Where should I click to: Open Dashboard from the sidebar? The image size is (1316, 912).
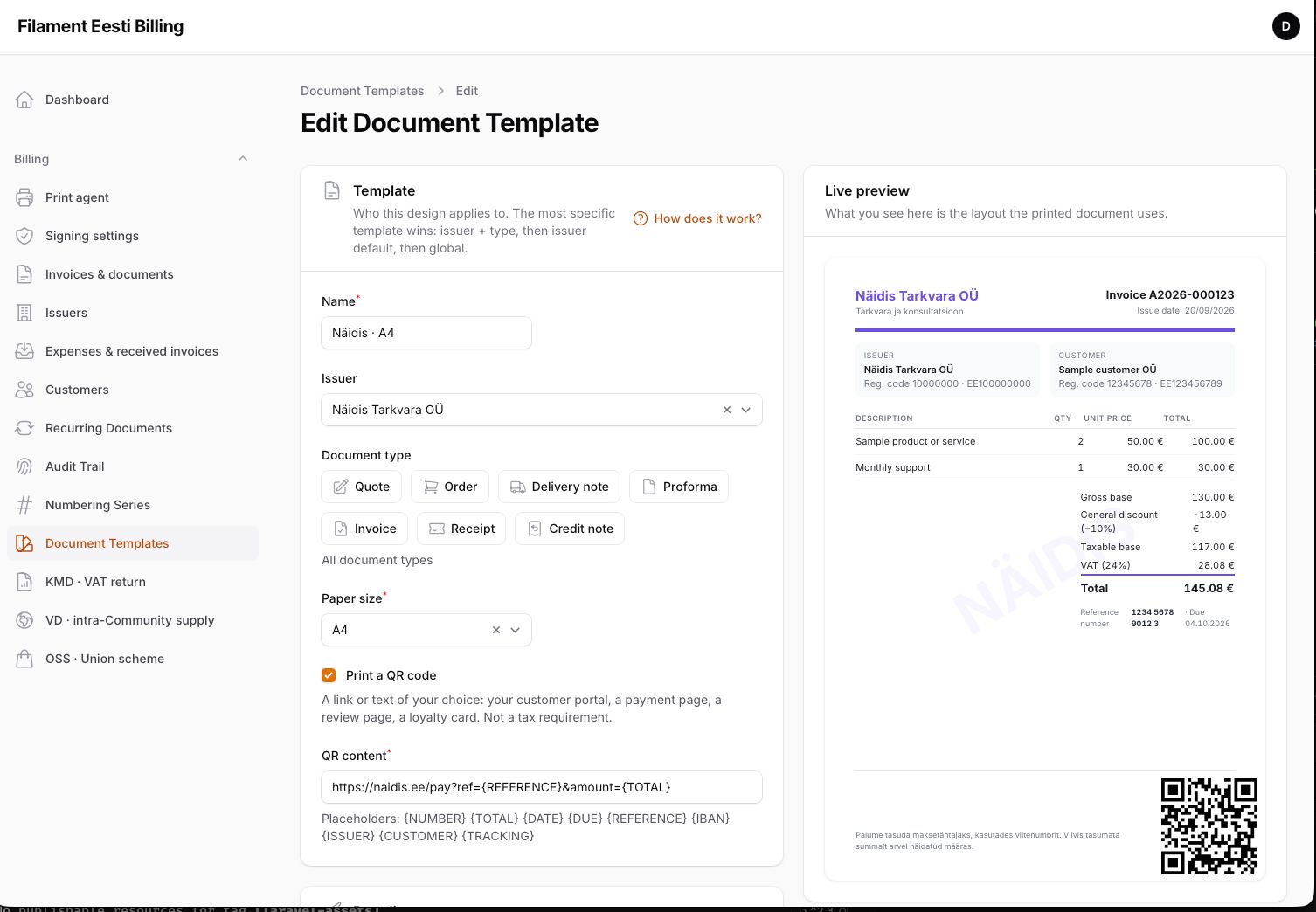(133, 100)
